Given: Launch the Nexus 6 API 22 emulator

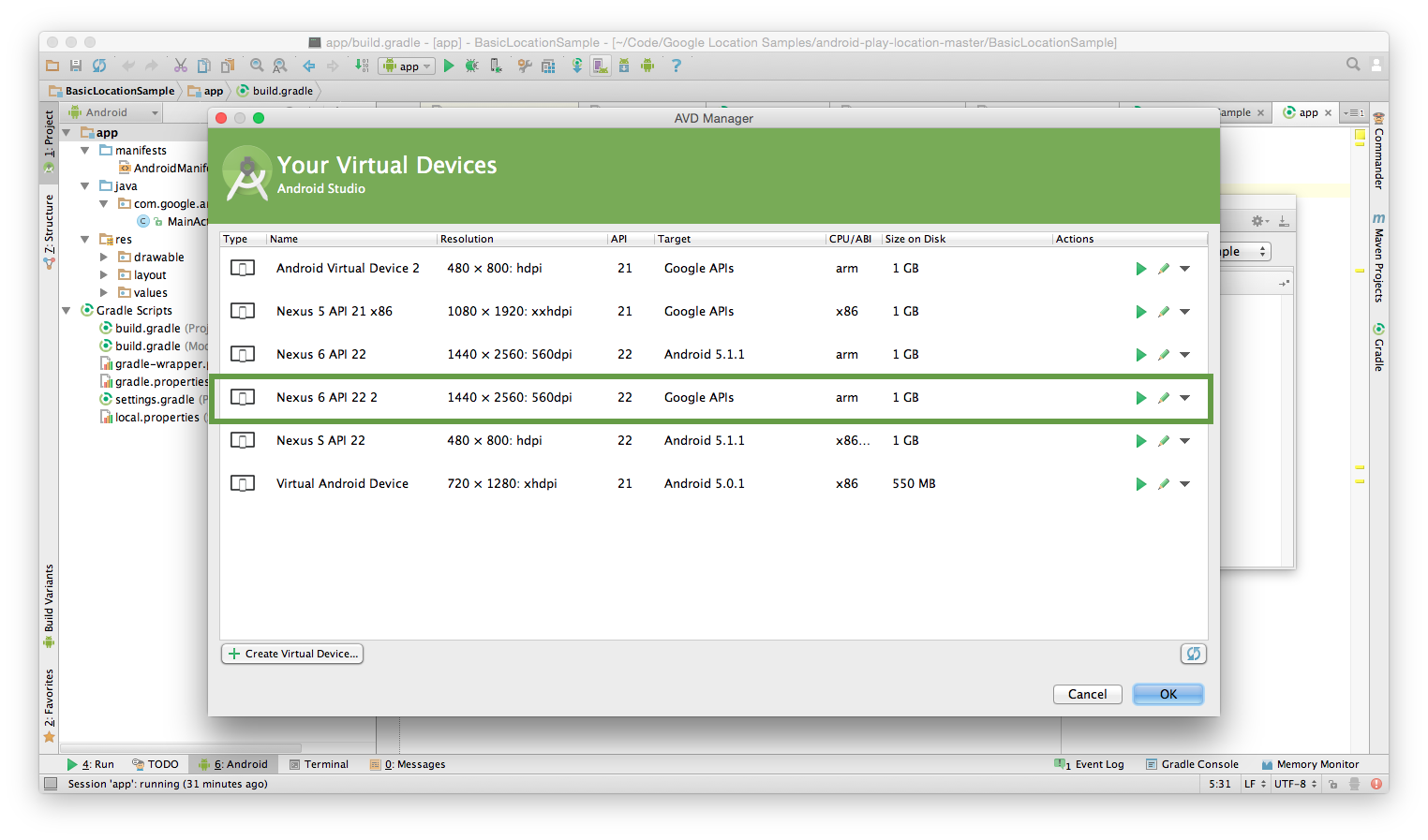Looking at the screenshot, I should 1140,355.
